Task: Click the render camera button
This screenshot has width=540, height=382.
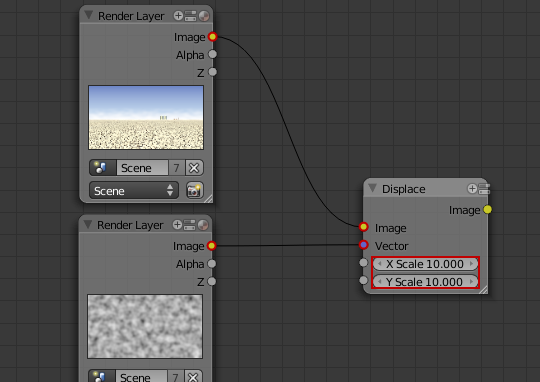Action: point(195,190)
